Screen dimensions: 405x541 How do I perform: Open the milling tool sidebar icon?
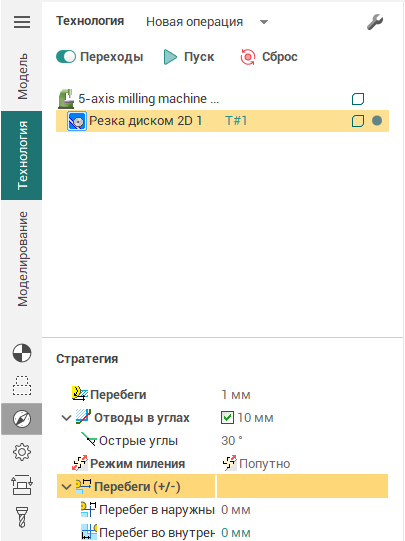pyautogui.click(x=22, y=517)
